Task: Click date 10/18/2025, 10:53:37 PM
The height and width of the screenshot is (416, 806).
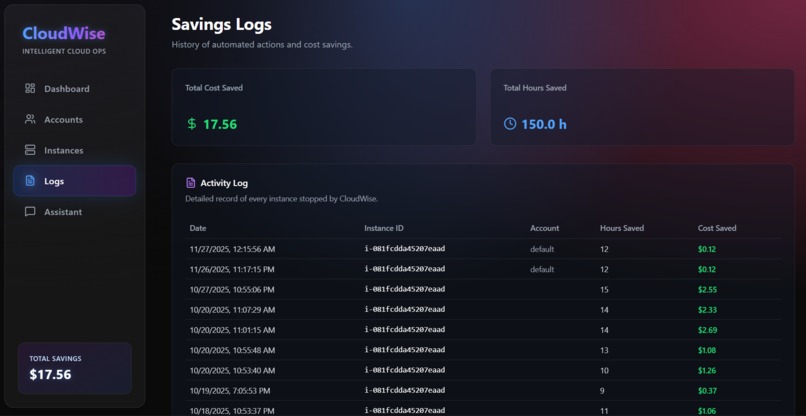Action: 232,411
